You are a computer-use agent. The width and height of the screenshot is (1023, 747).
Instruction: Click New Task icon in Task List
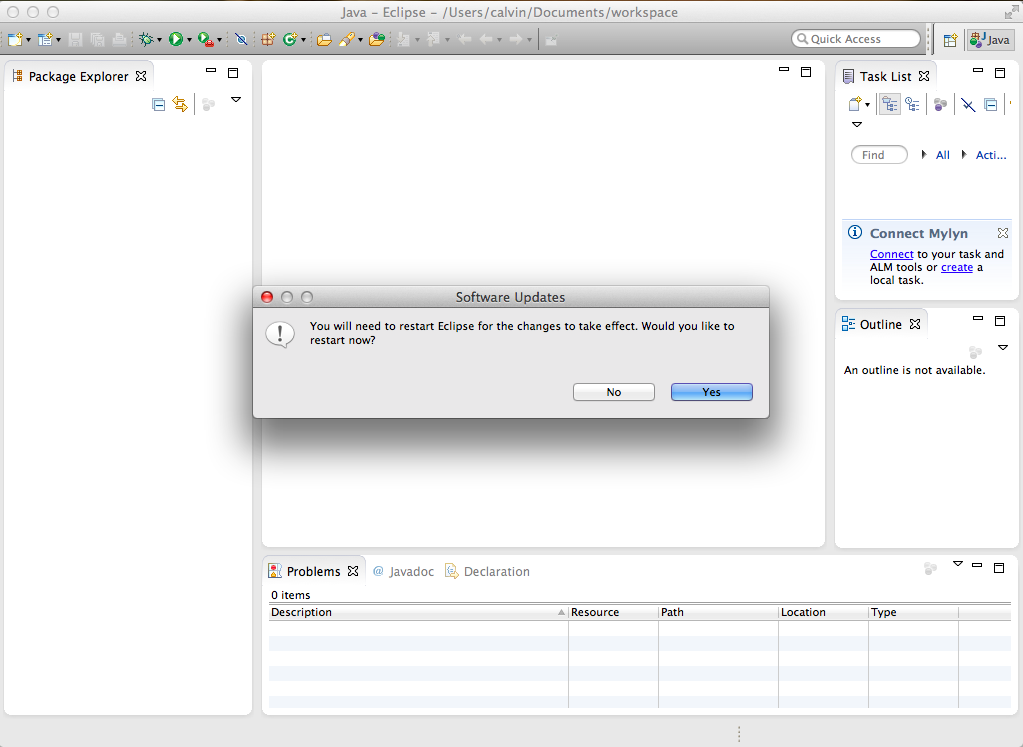855,104
